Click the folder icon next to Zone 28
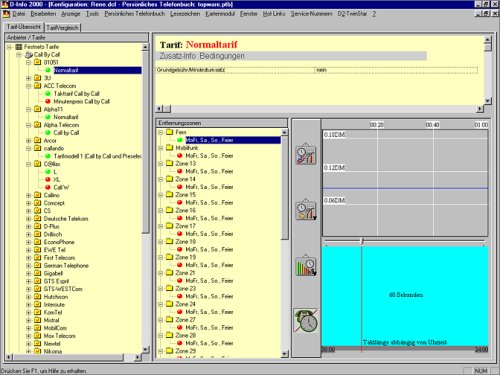Image resolution: width=500 pixels, height=375 pixels. coord(170,335)
